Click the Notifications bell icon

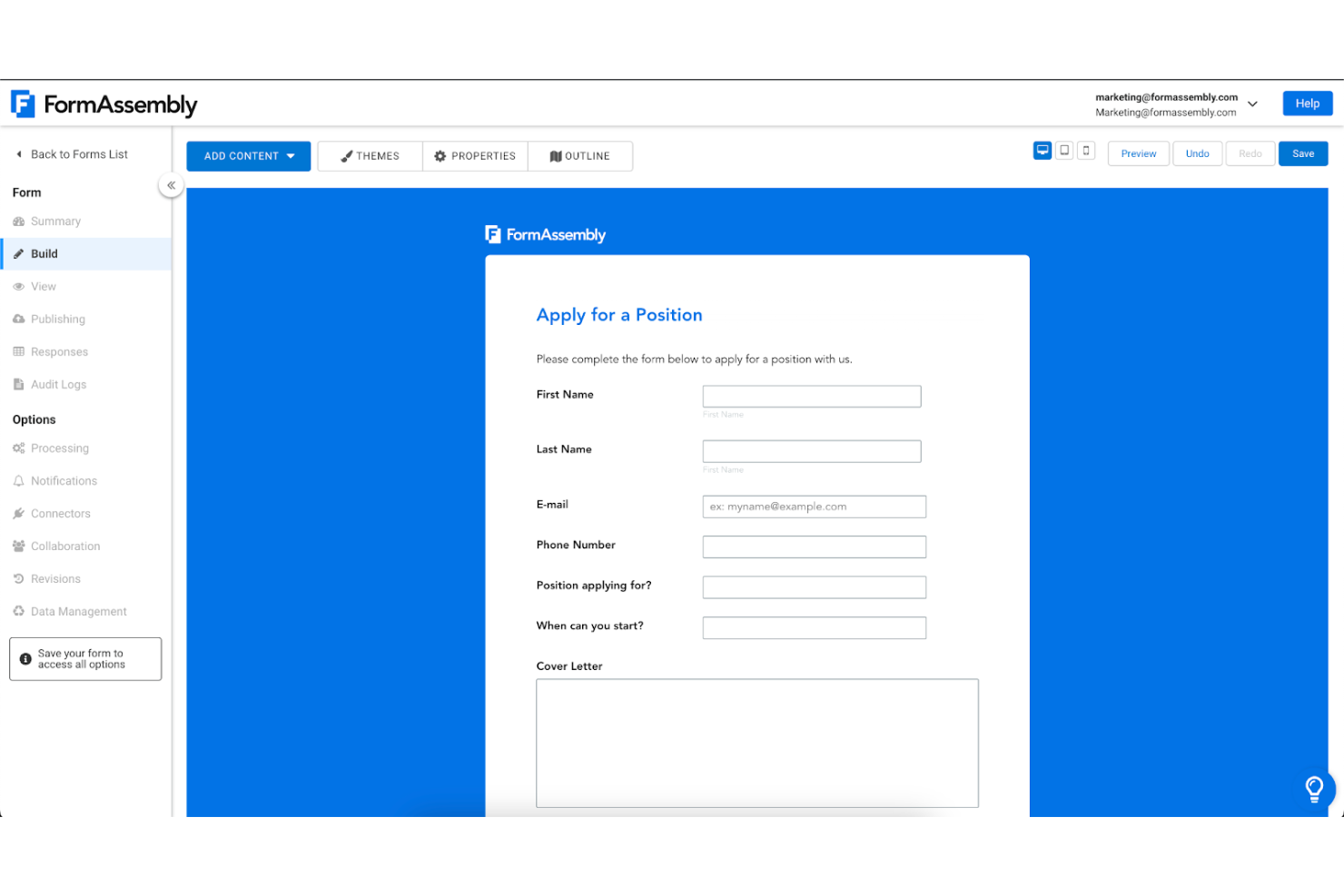[18, 481]
